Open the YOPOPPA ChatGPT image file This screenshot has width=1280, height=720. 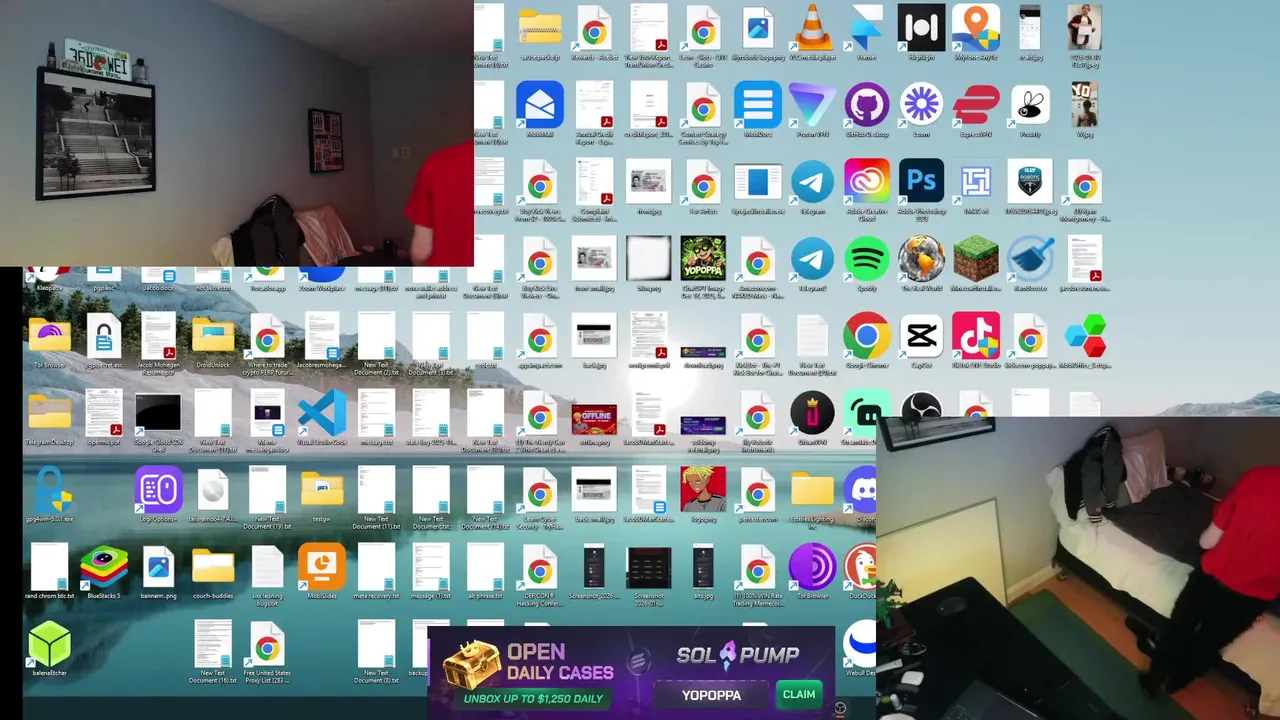point(703,260)
